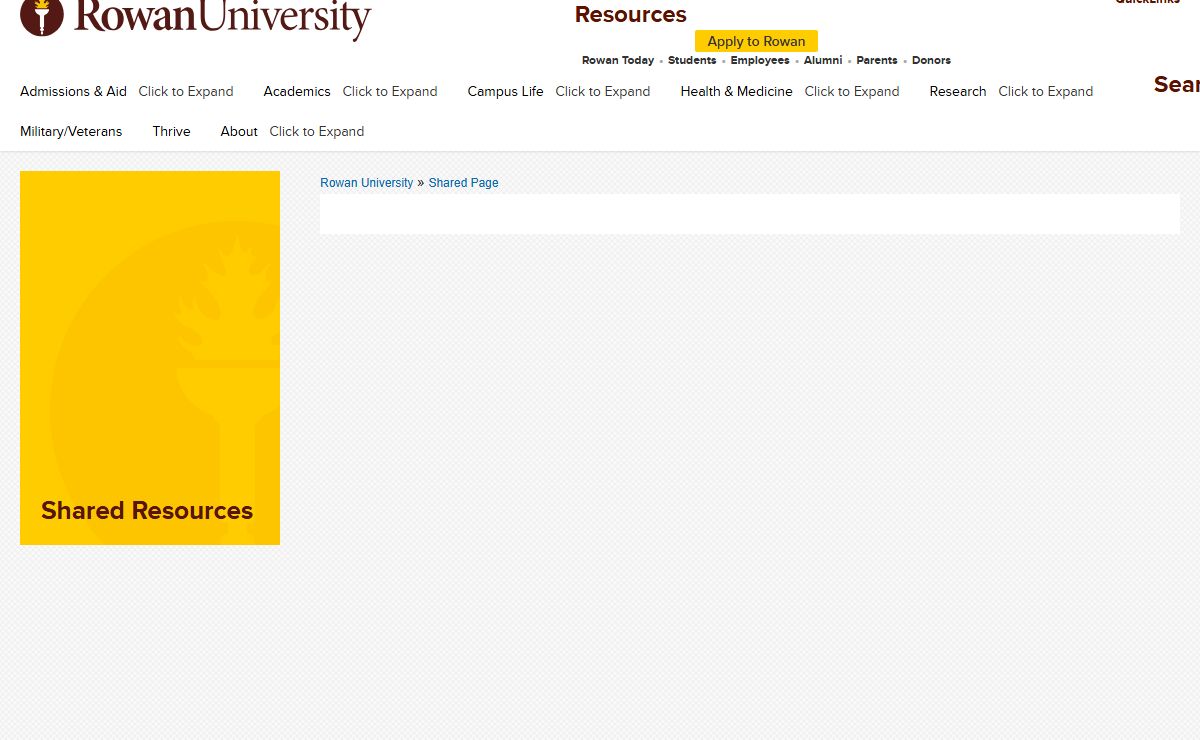1200x740 pixels.
Task: Go to the Military/Veterans nav item
Action: 71,131
